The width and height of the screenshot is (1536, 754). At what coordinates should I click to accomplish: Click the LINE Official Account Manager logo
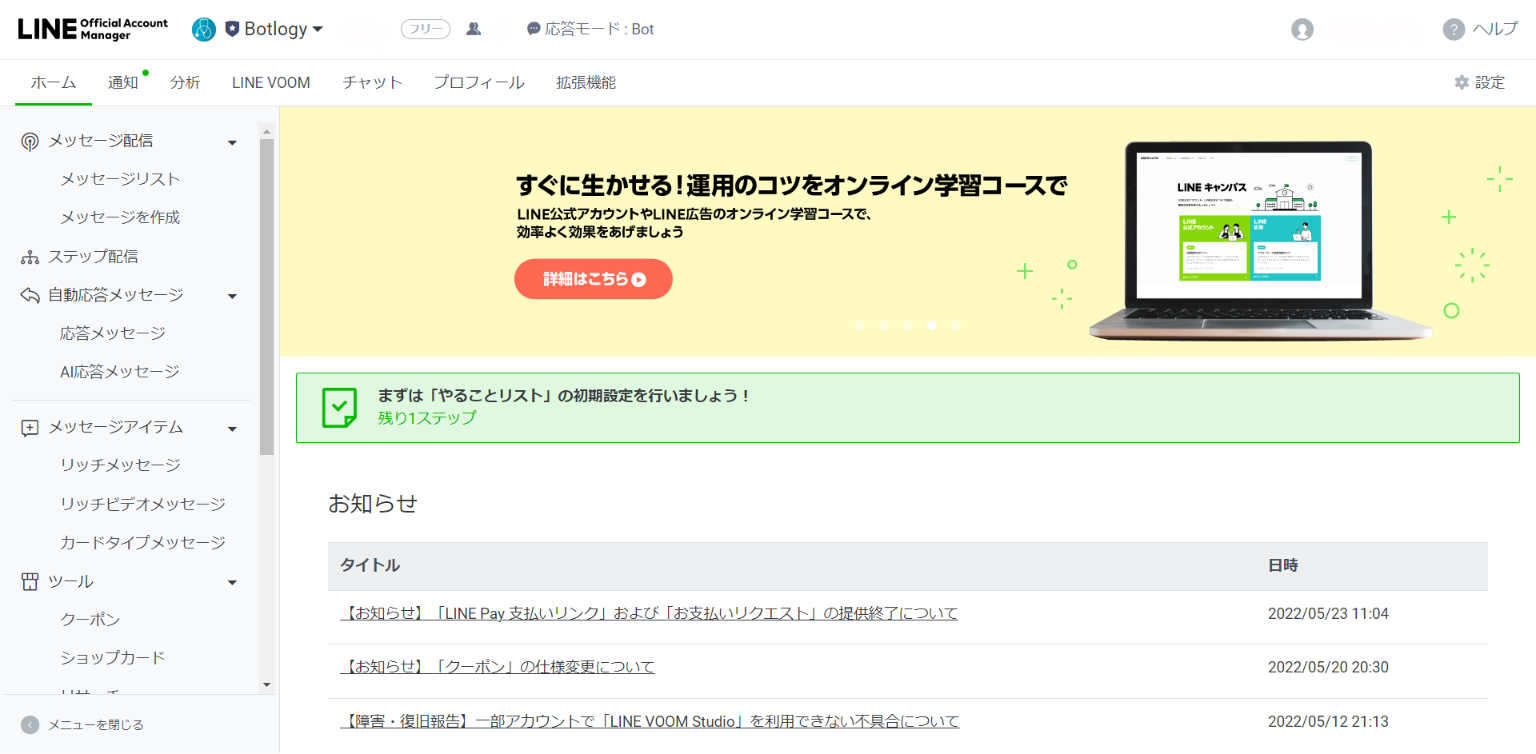(93, 29)
